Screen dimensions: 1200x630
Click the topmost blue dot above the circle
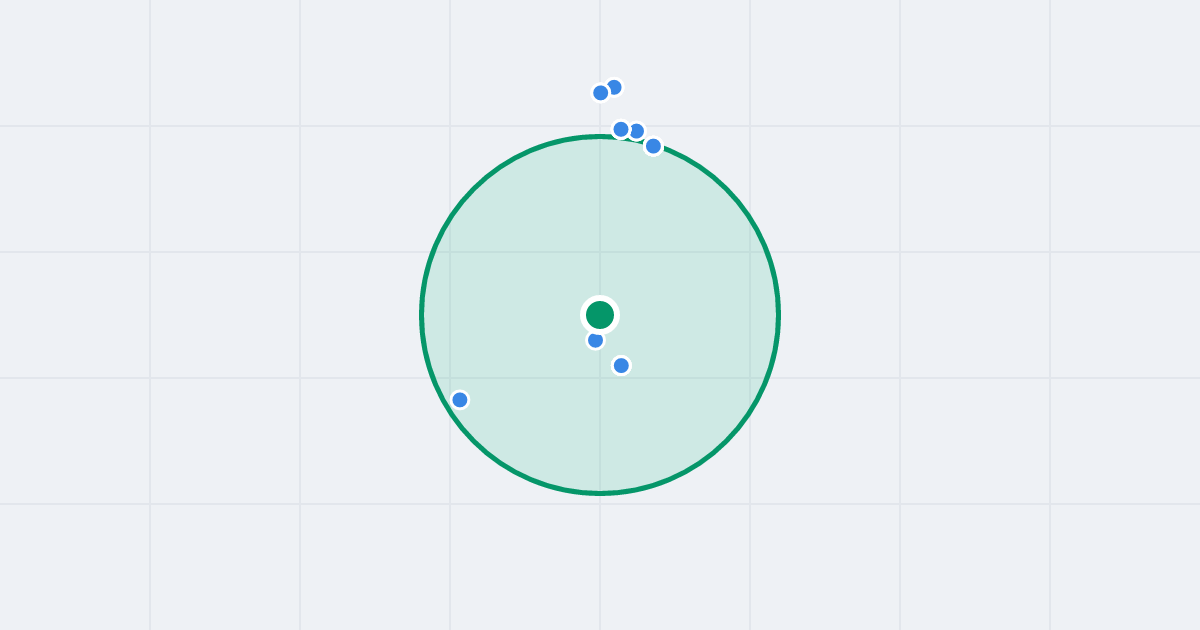click(614, 87)
